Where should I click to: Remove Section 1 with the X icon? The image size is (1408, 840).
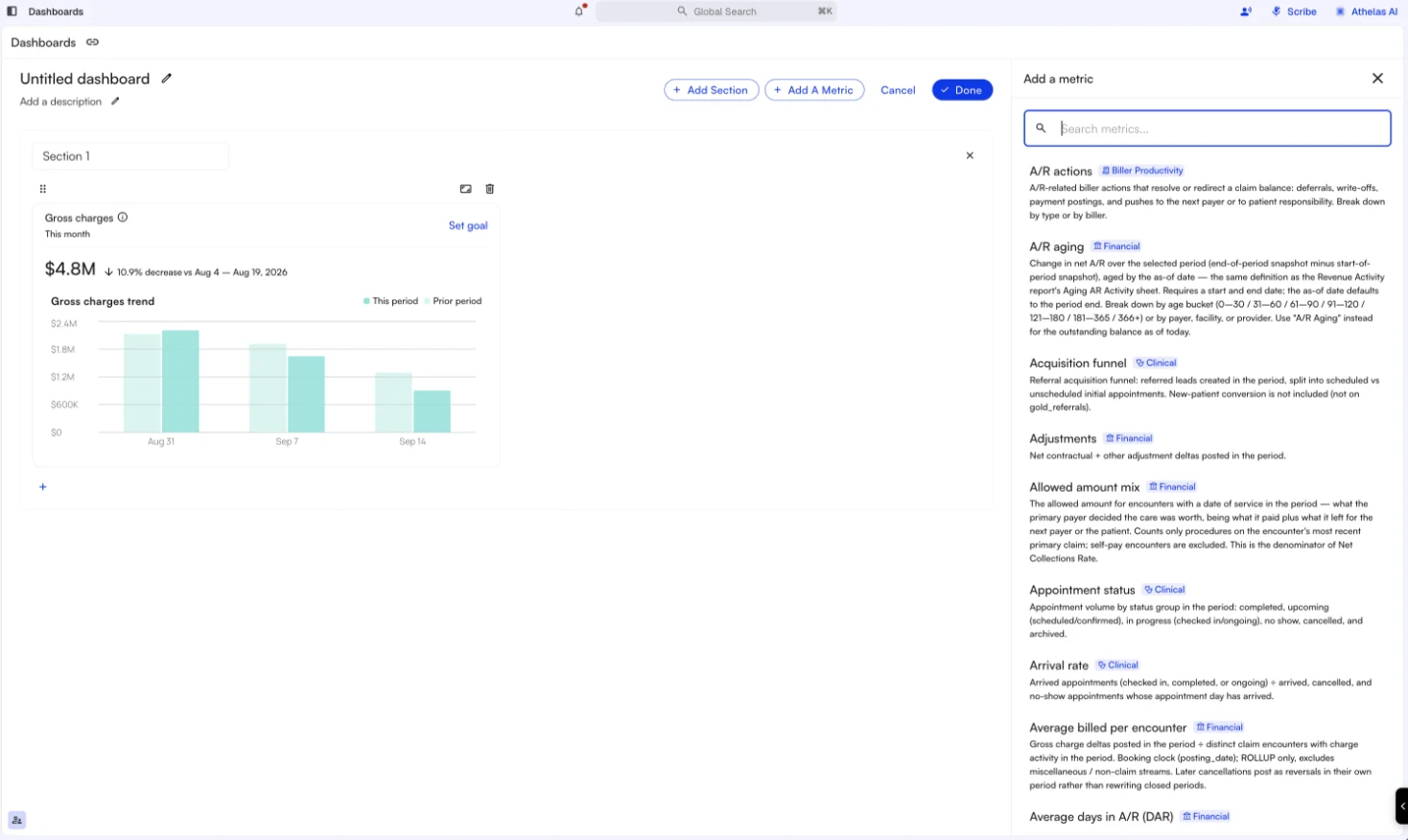(x=970, y=155)
